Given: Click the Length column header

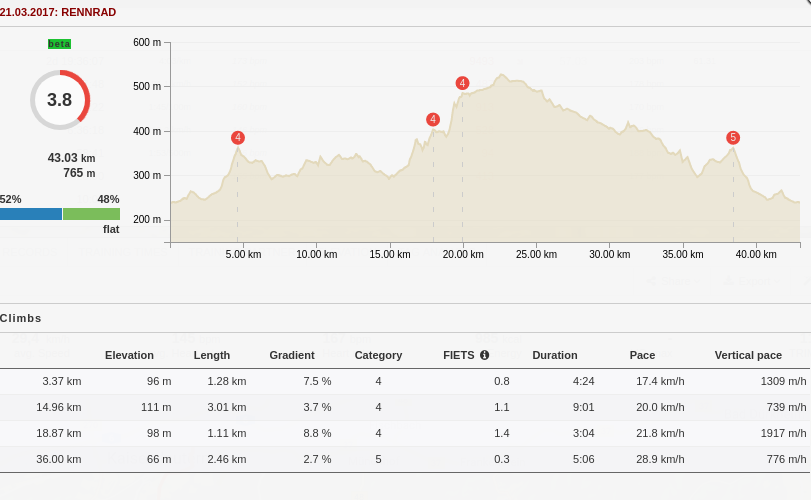Looking at the screenshot, I should (211, 355).
